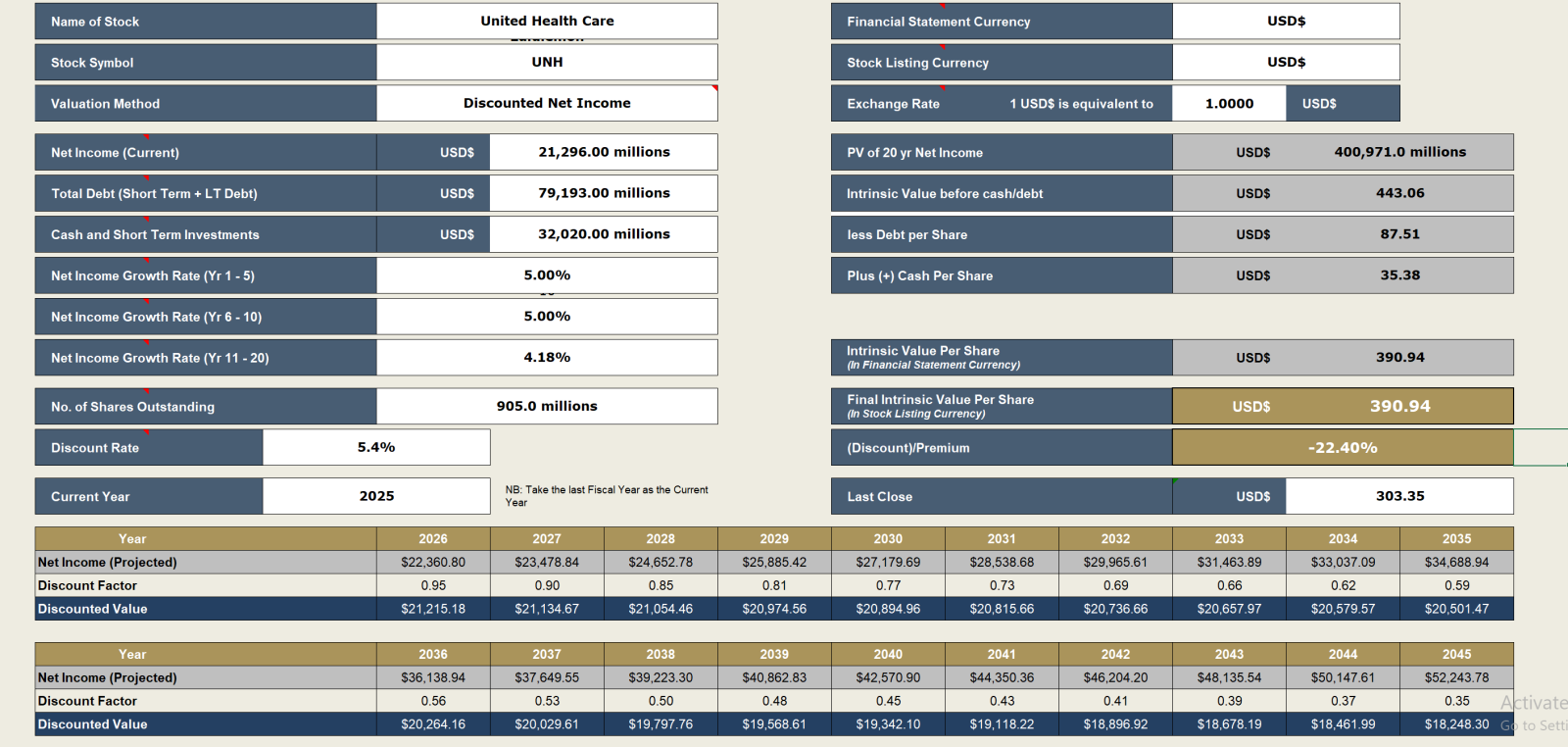The height and width of the screenshot is (747, 1568).
Task: Select discount factor 0.95 under 2026
Action: point(433,585)
